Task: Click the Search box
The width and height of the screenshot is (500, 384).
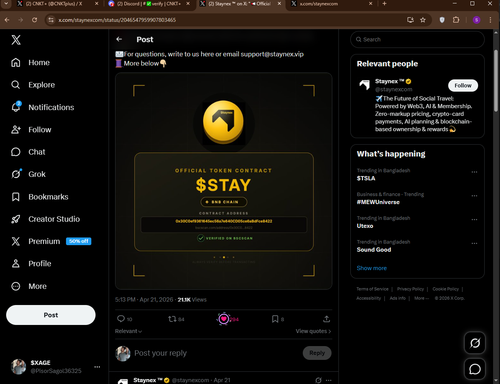Action: 417,39
